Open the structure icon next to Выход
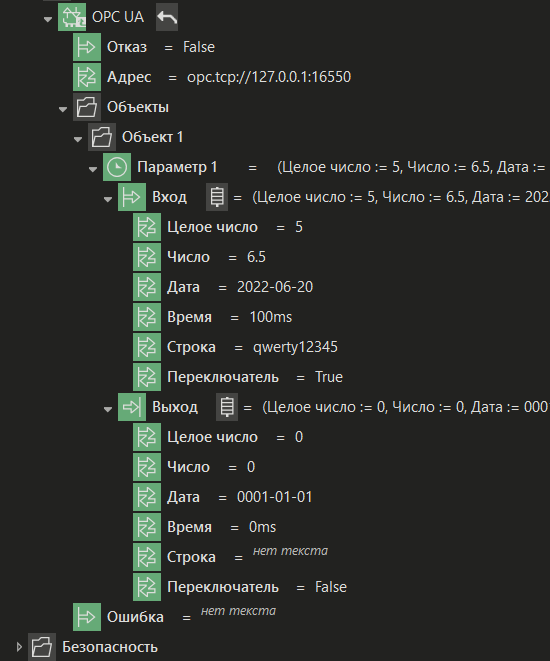 (227, 407)
